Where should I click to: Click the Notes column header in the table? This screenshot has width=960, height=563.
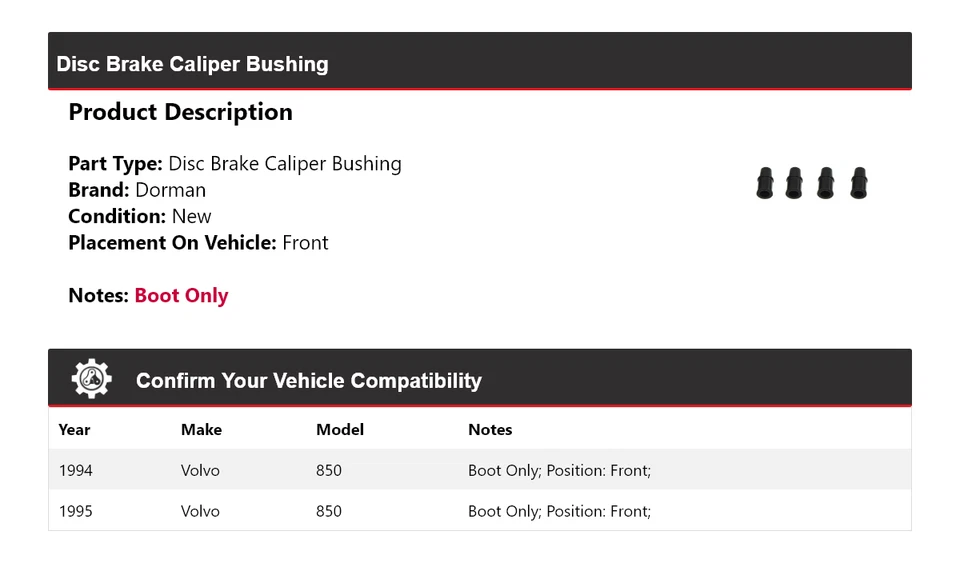tap(490, 430)
